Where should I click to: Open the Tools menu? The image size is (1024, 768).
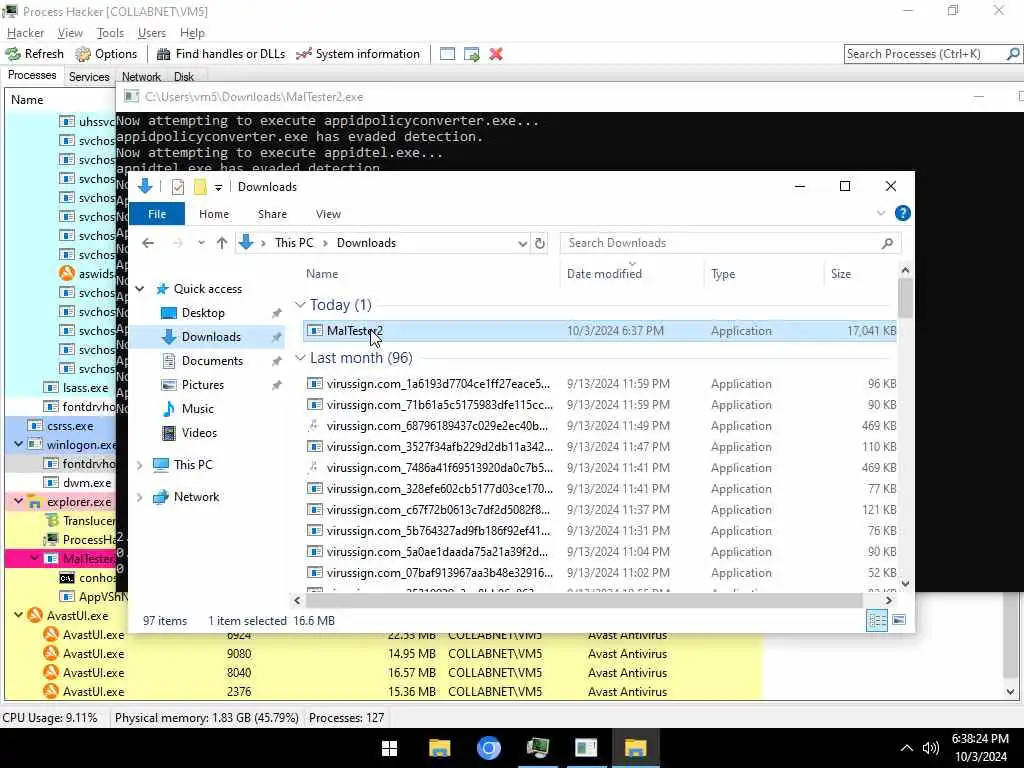click(x=110, y=33)
